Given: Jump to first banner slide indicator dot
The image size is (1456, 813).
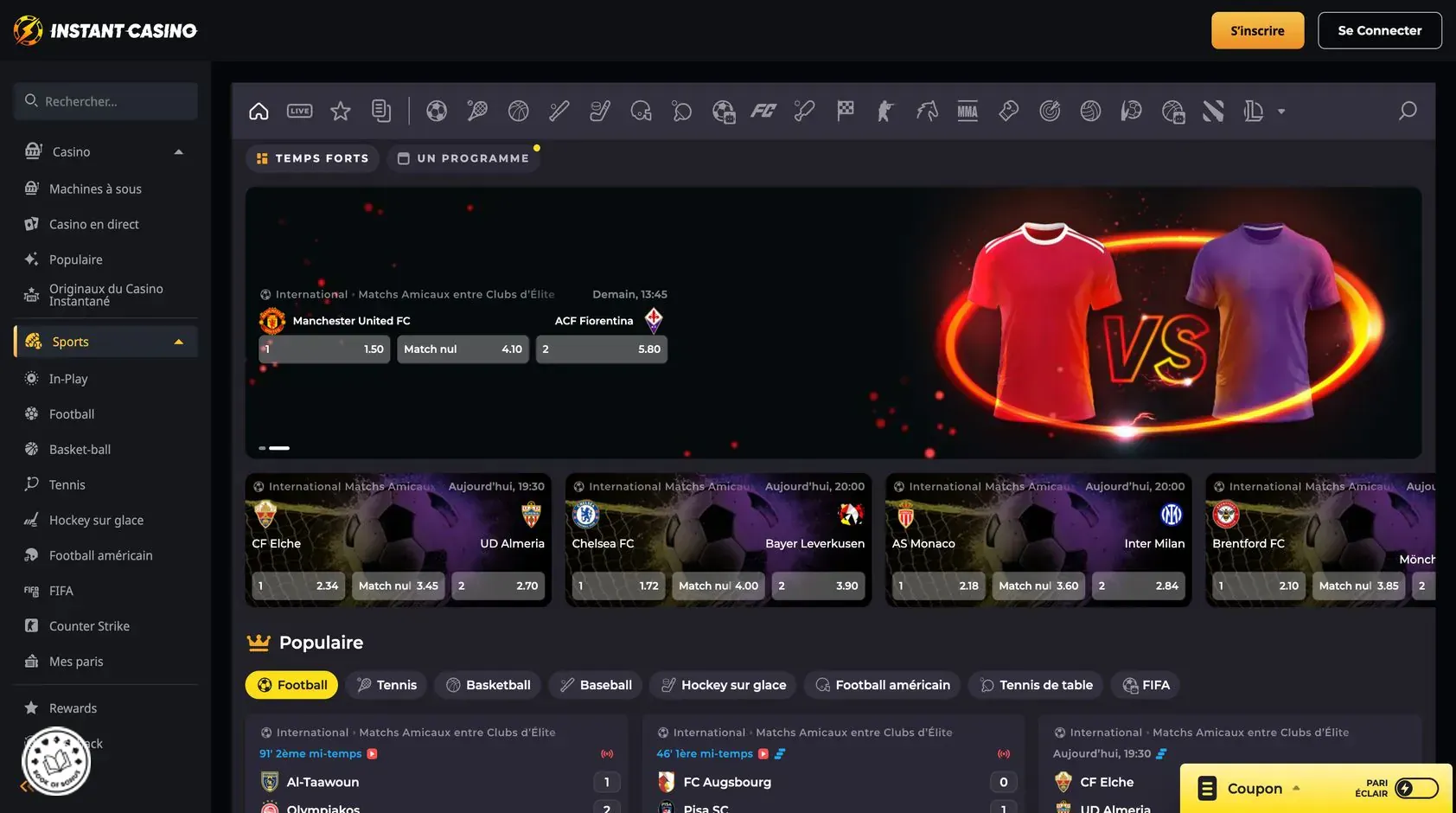Looking at the screenshot, I should tap(262, 448).
